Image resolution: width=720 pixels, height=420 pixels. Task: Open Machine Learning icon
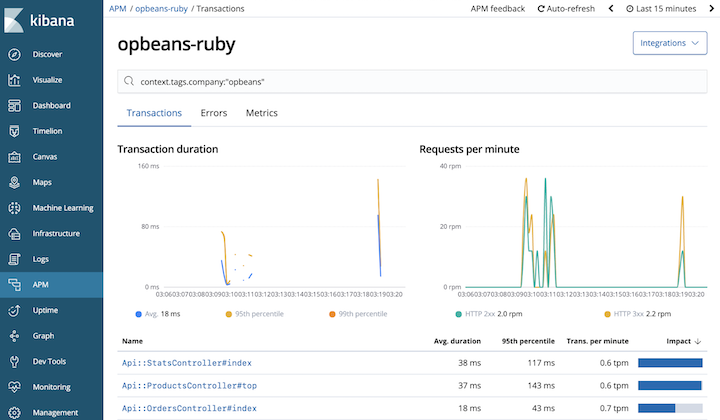click(14, 208)
